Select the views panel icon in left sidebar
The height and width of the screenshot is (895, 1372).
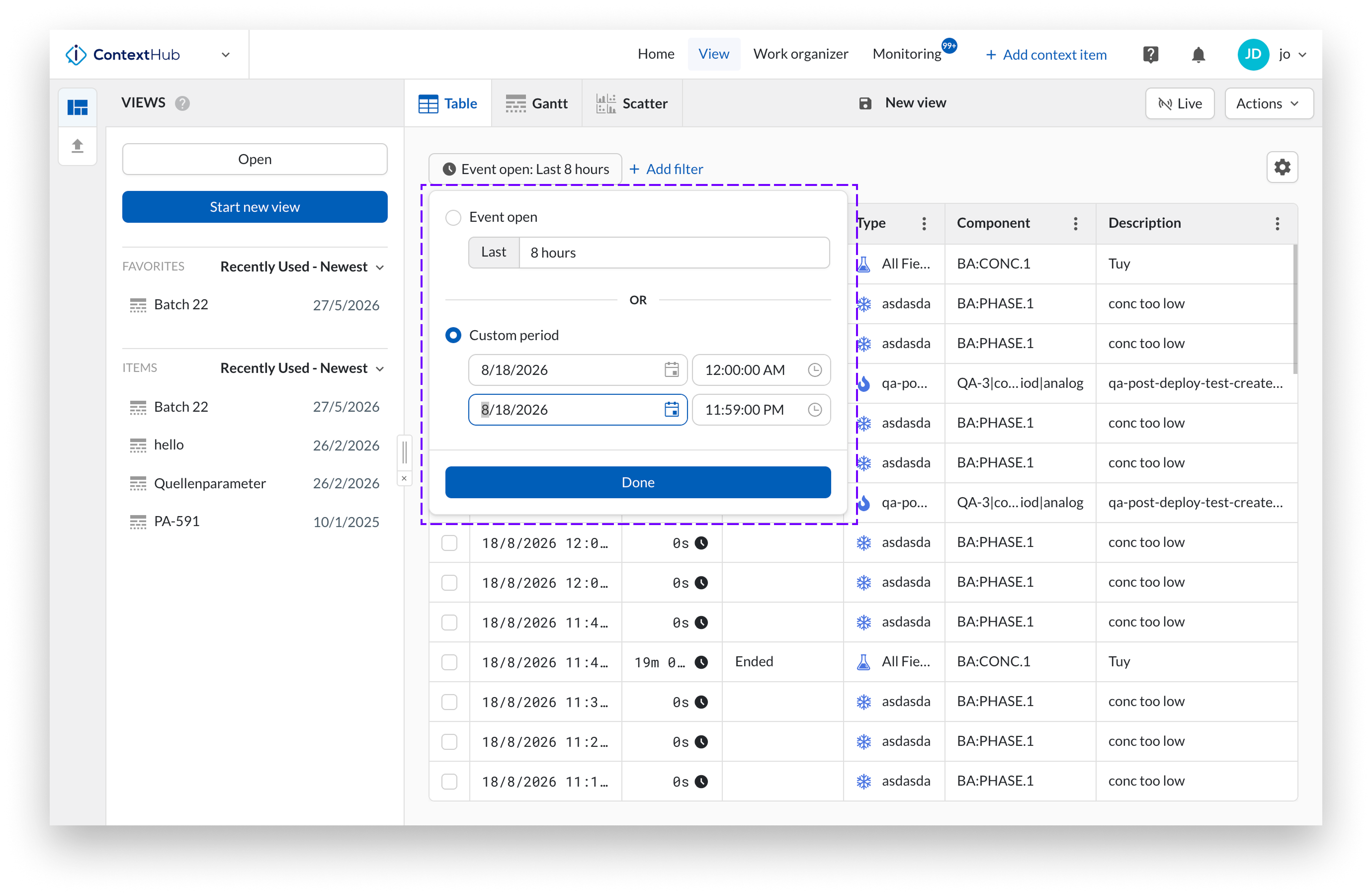(x=78, y=107)
